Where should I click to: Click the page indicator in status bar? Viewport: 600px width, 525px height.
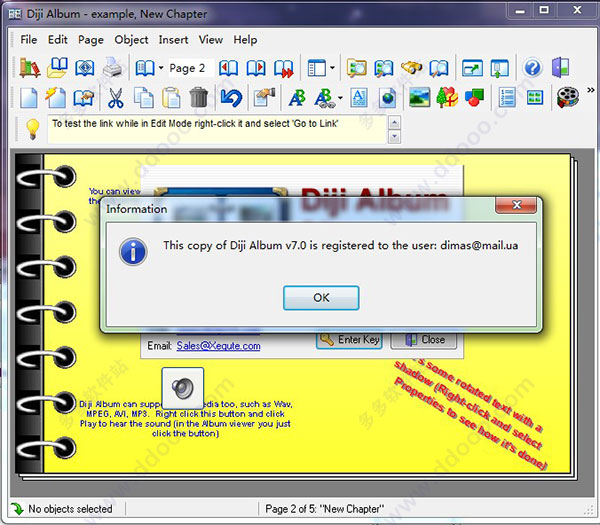coord(324,509)
